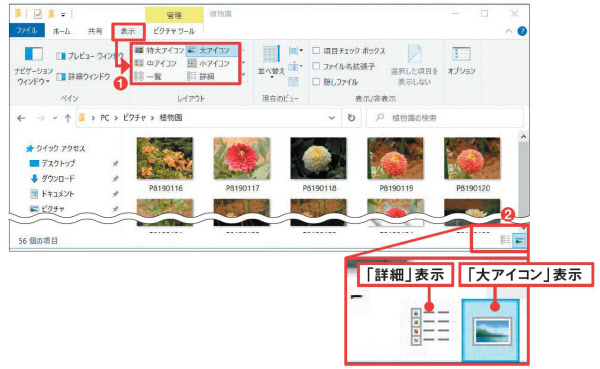
Task: Switch to details view in status bar
Action: pyautogui.click(x=505, y=240)
